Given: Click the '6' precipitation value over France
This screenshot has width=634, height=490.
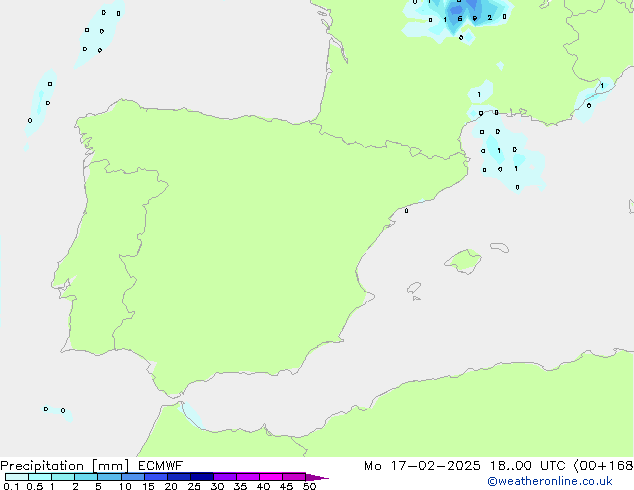Looking at the screenshot, I should tap(460, 19).
